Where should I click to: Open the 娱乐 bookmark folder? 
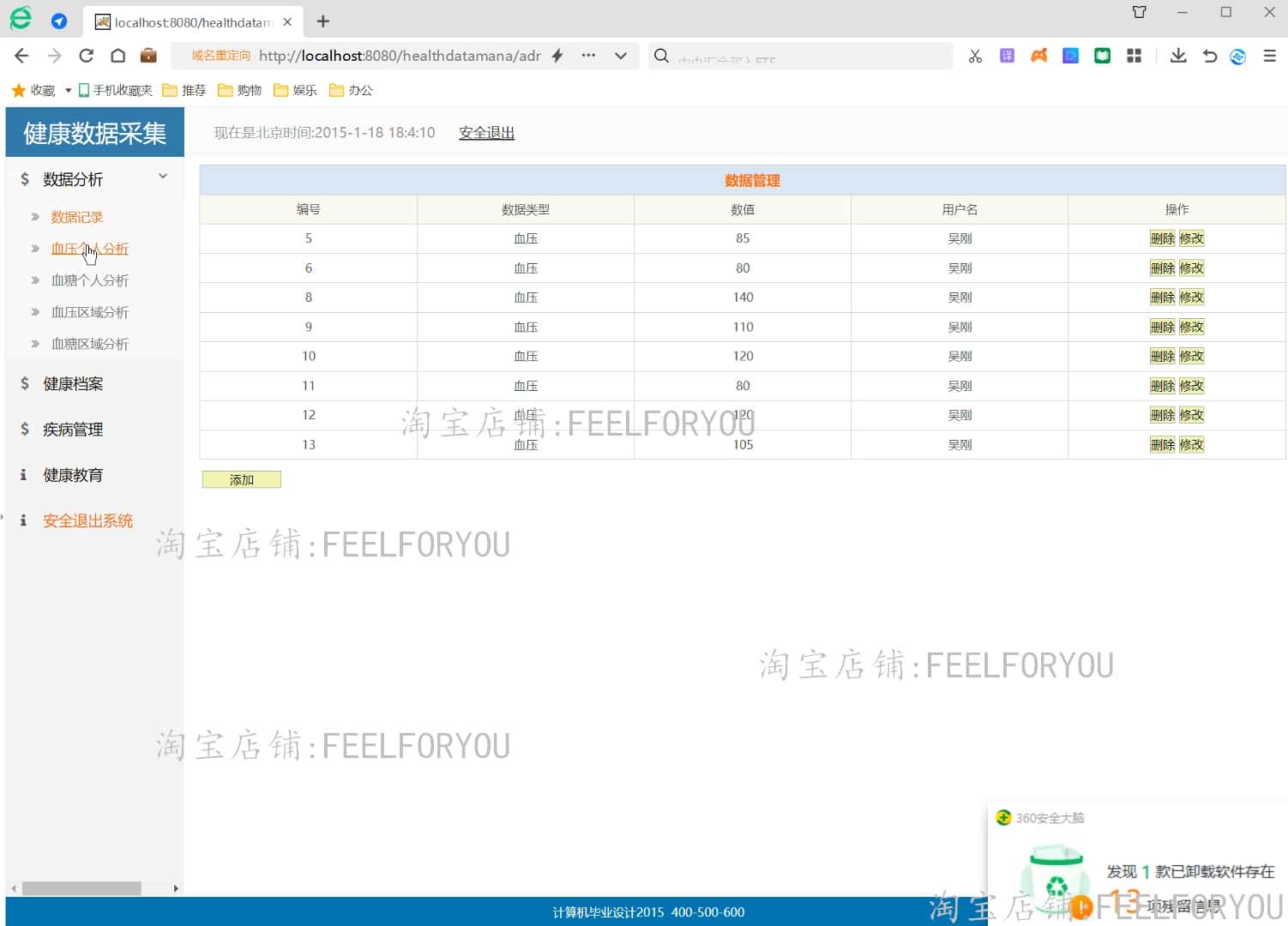coord(296,90)
